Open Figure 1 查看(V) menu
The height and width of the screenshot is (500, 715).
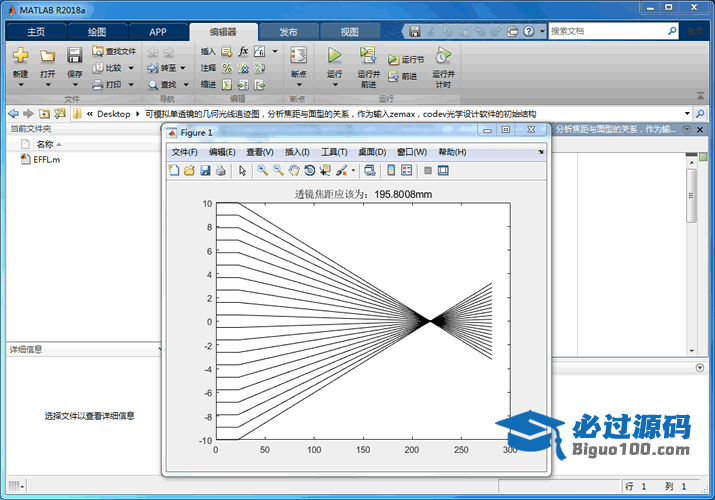(260, 152)
